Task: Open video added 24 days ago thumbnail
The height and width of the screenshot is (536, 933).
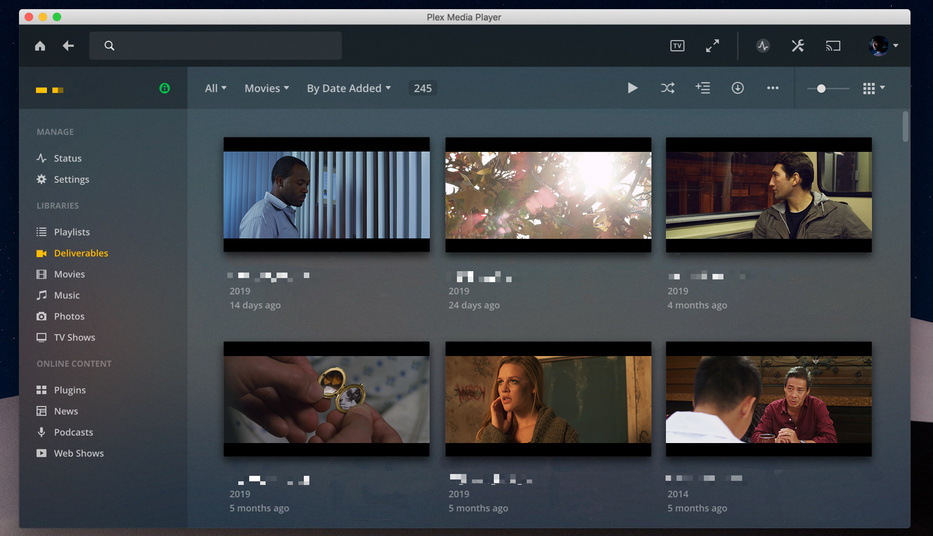Action: (x=548, y=195)
